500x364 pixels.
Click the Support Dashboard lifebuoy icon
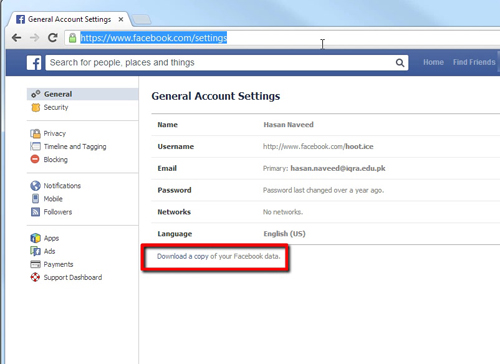(35, 277)
